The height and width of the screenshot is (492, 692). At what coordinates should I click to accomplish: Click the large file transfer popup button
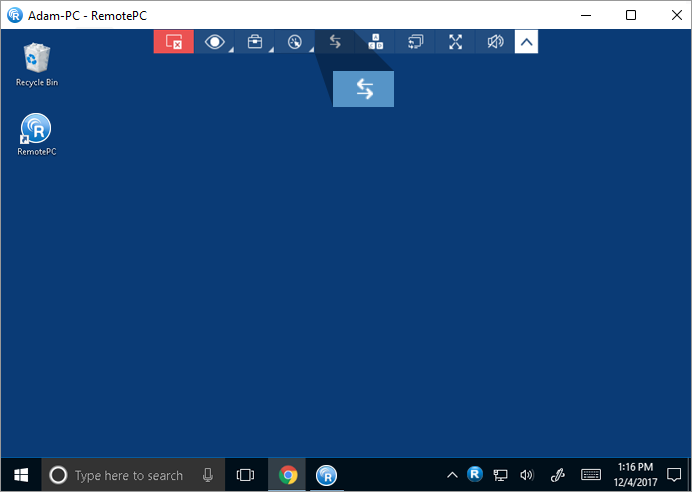[x=363, y=89]
